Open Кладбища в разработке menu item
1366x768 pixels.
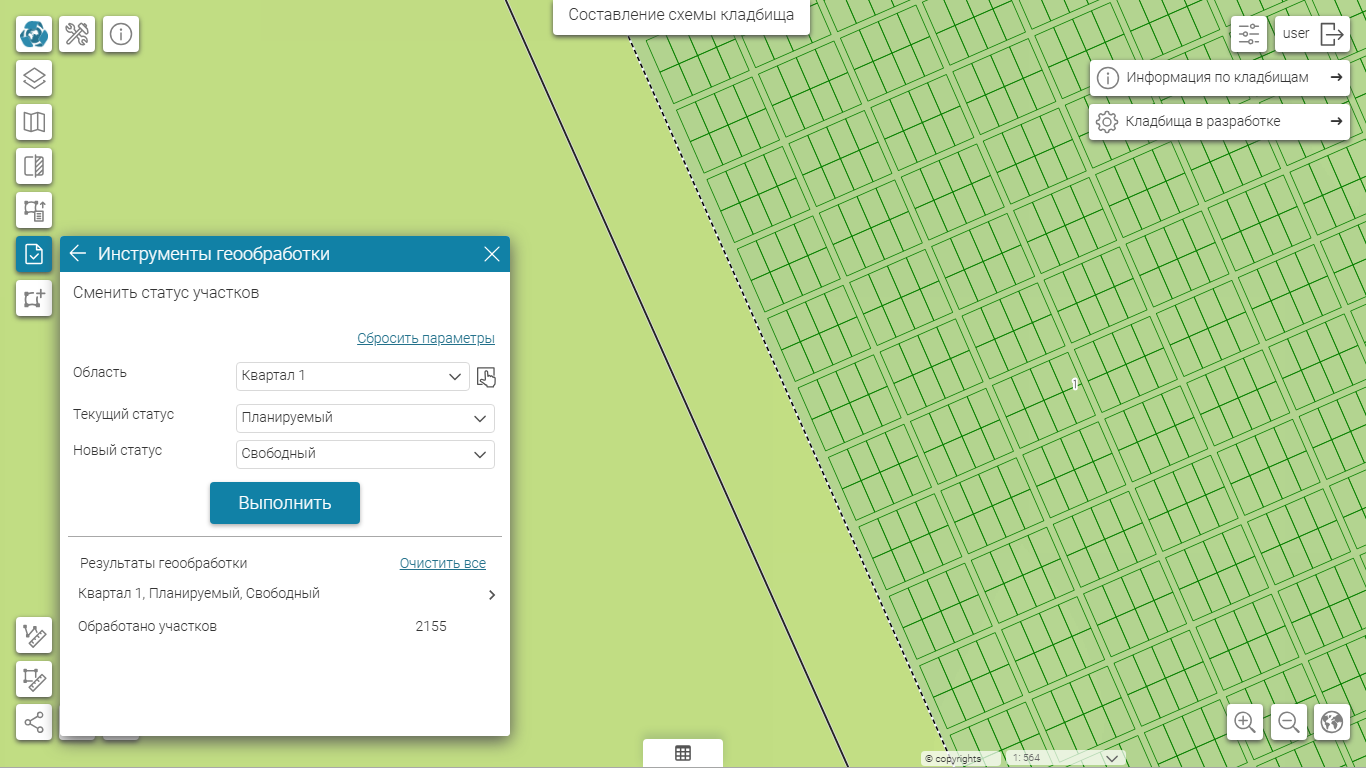point(1218,122)
